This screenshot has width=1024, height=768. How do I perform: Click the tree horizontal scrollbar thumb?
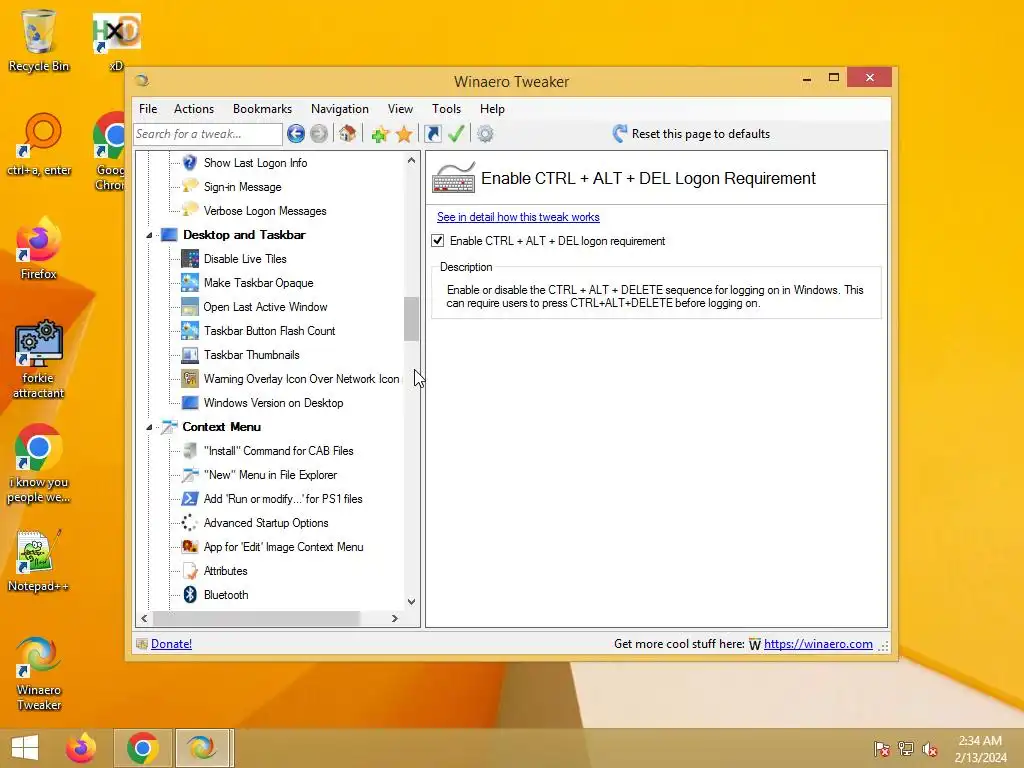[256, 618]
